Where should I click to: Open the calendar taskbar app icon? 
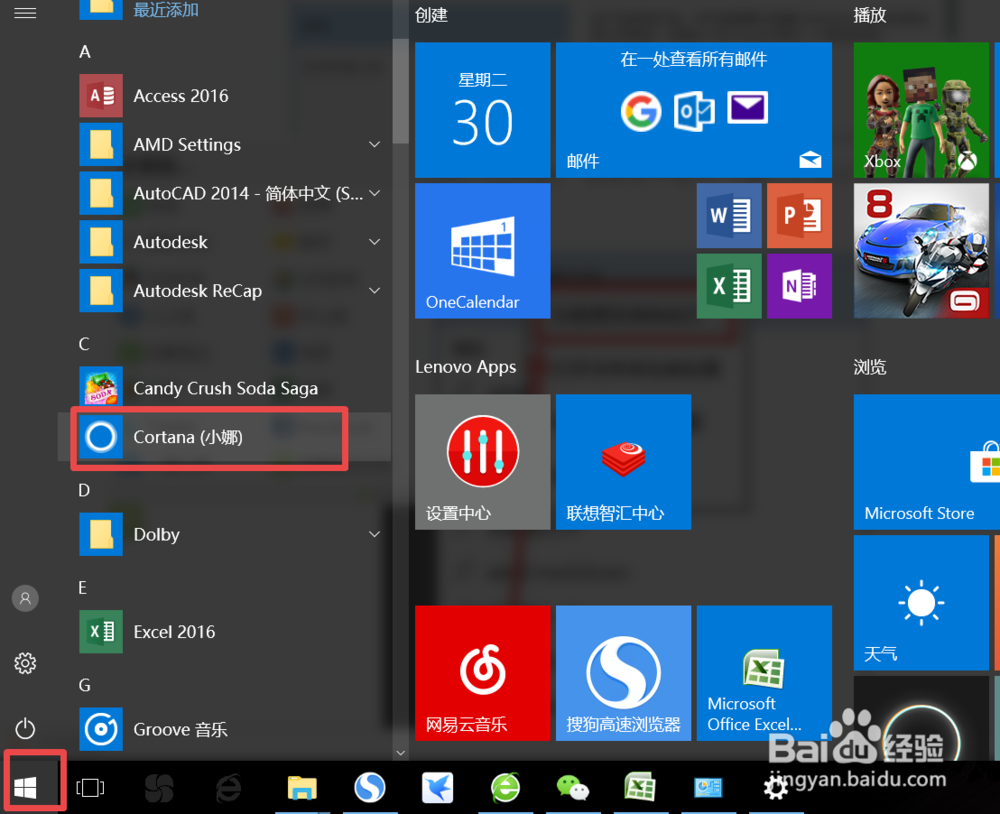[708, 788]
